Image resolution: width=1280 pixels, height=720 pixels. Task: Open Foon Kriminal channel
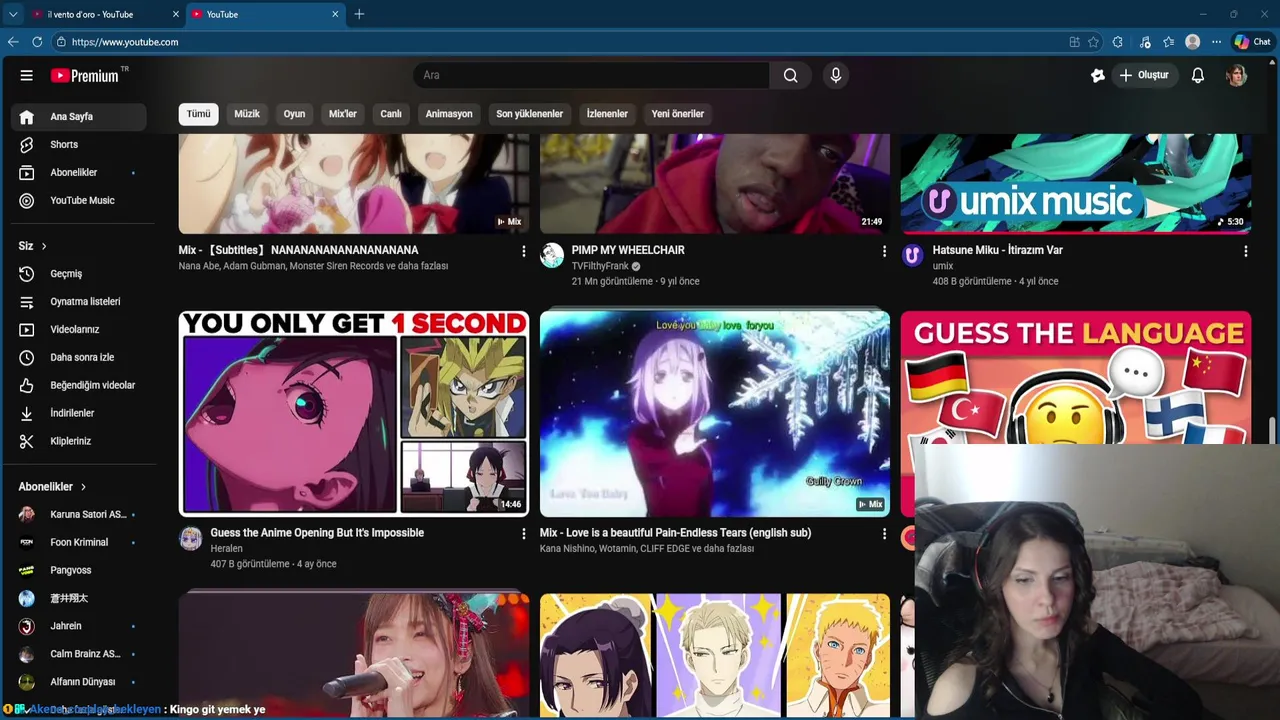point(79,543)
